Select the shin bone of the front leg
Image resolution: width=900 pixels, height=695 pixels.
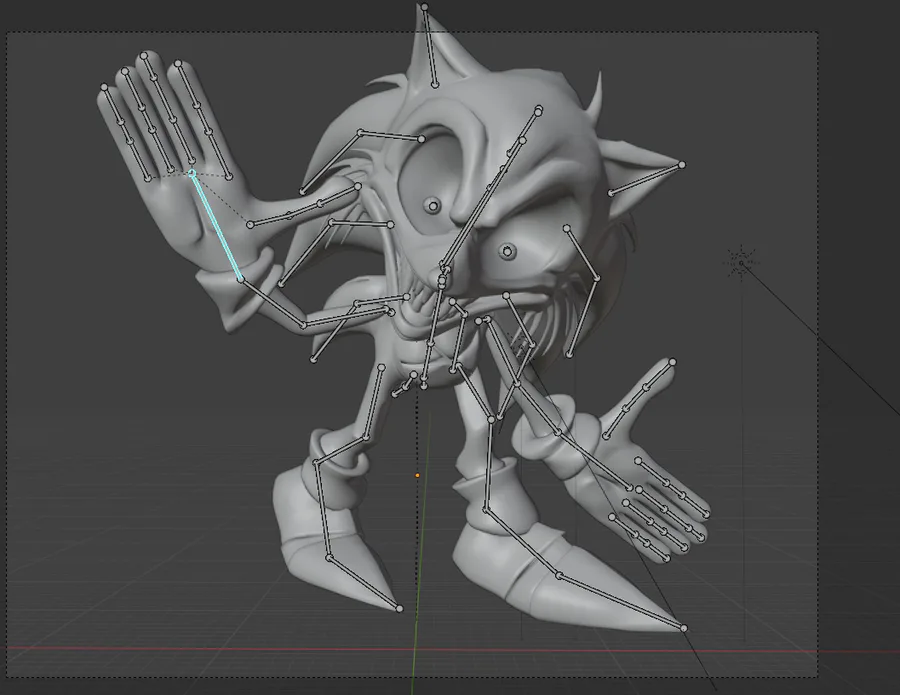coord(488,464)
